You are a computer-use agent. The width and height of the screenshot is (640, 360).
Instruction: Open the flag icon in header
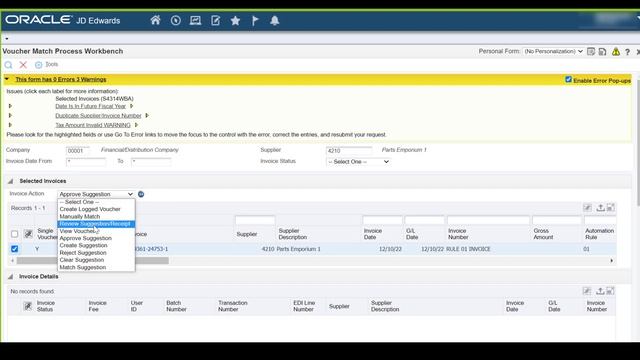(255, 20)
